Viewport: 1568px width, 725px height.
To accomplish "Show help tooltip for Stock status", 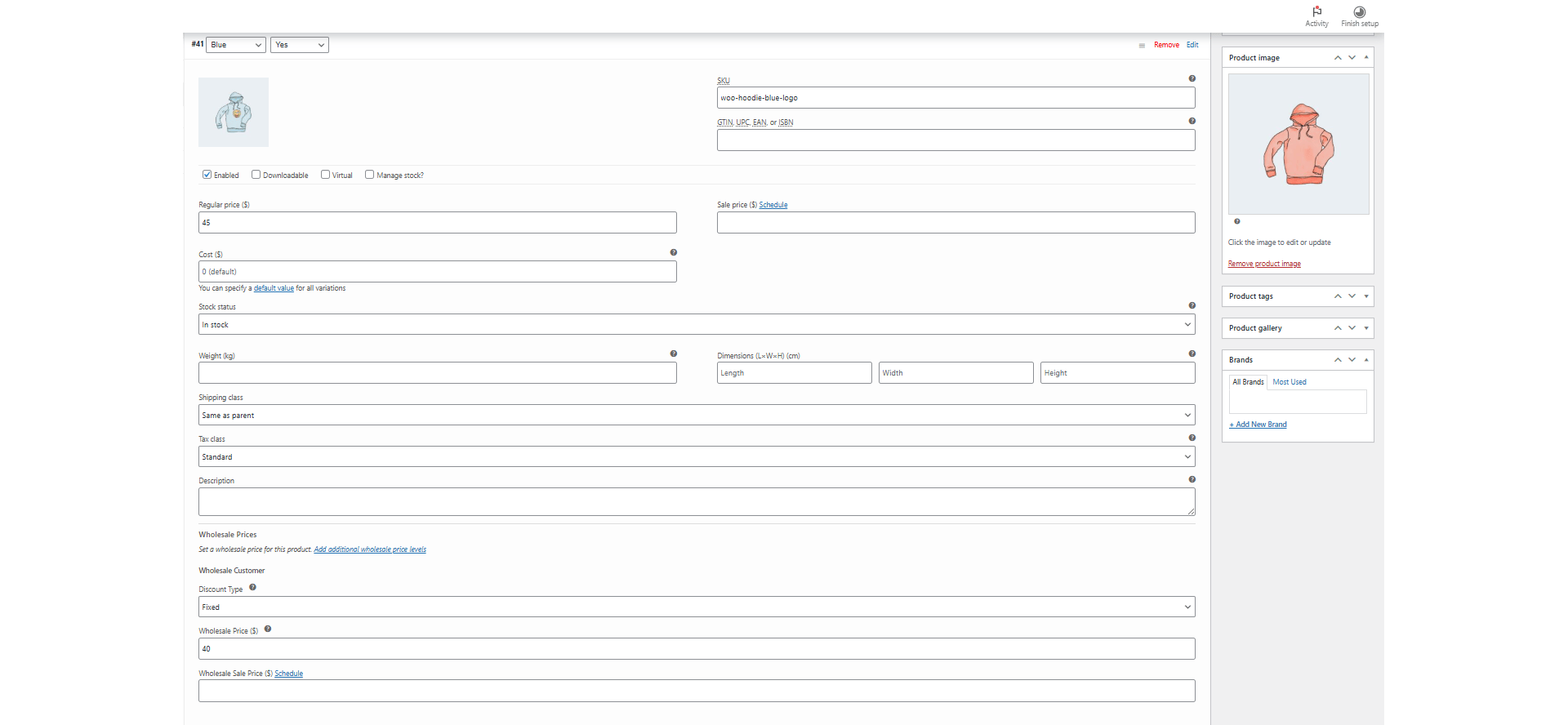I will [x=1192, y=305].
